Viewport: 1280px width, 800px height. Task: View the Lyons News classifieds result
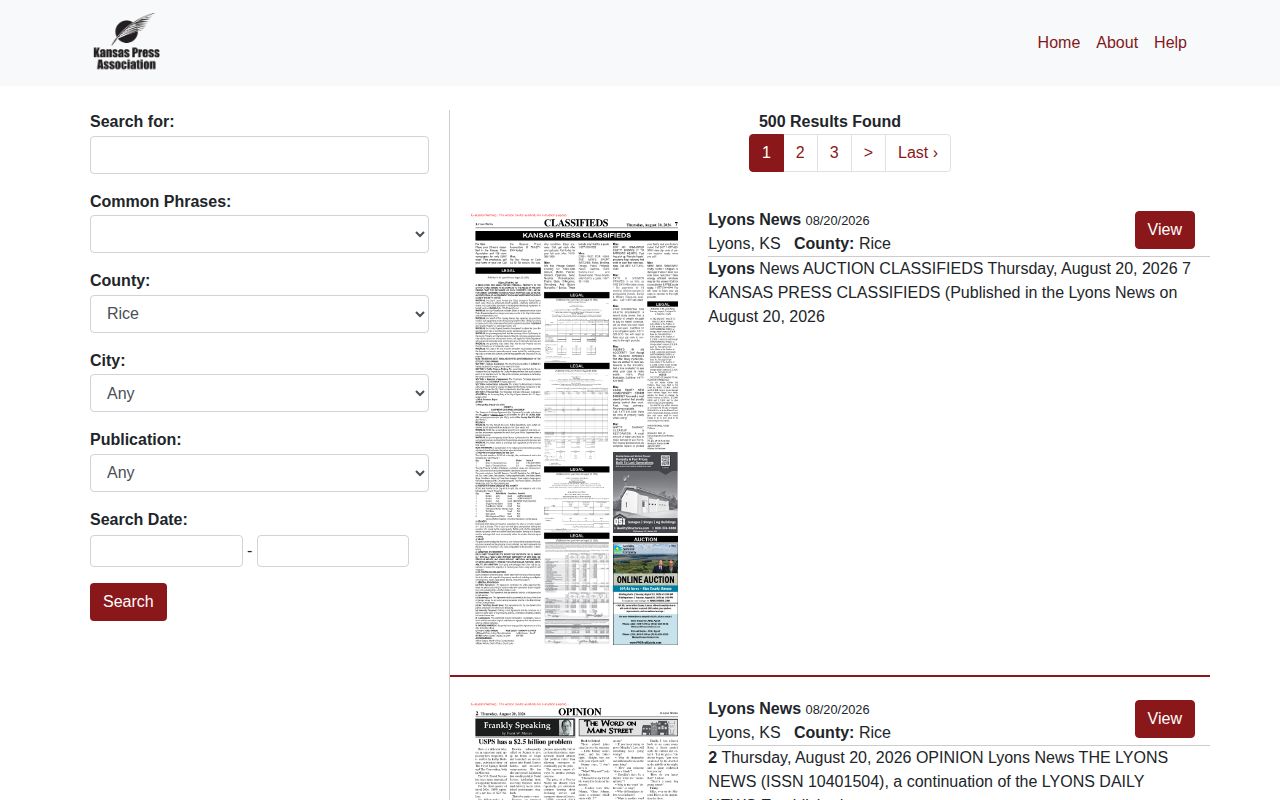coord(1164,230)
